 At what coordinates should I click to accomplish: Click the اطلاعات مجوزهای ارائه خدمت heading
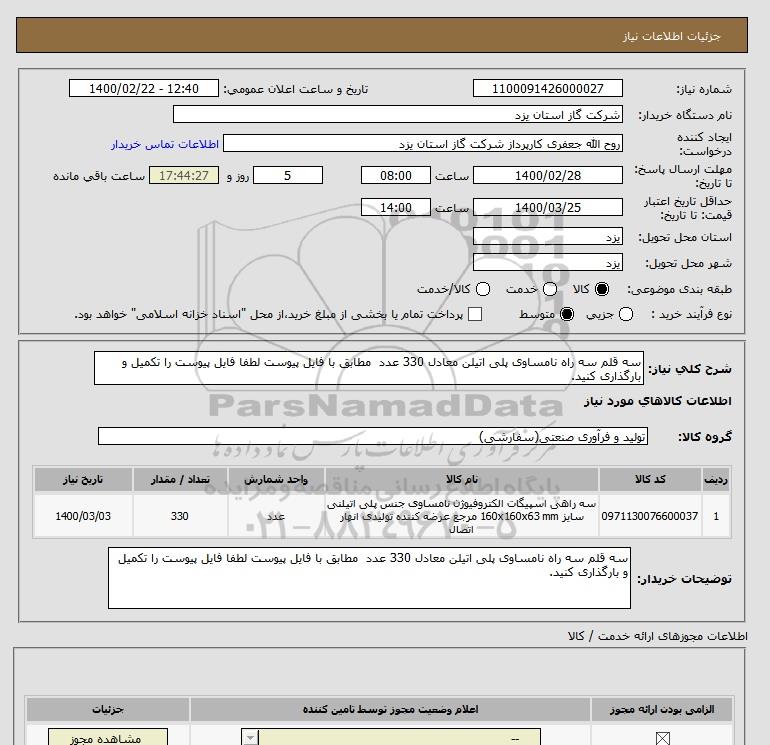(x=658, y=636)
